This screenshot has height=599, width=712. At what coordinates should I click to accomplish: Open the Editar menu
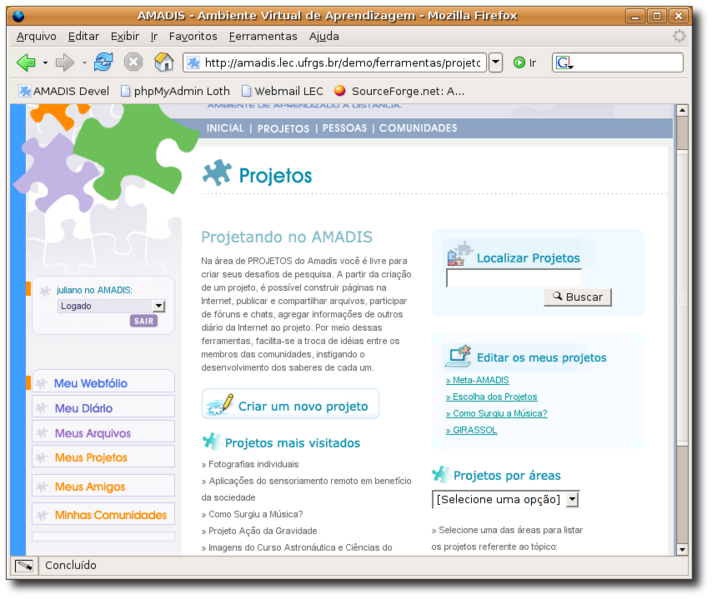[84, 36]
